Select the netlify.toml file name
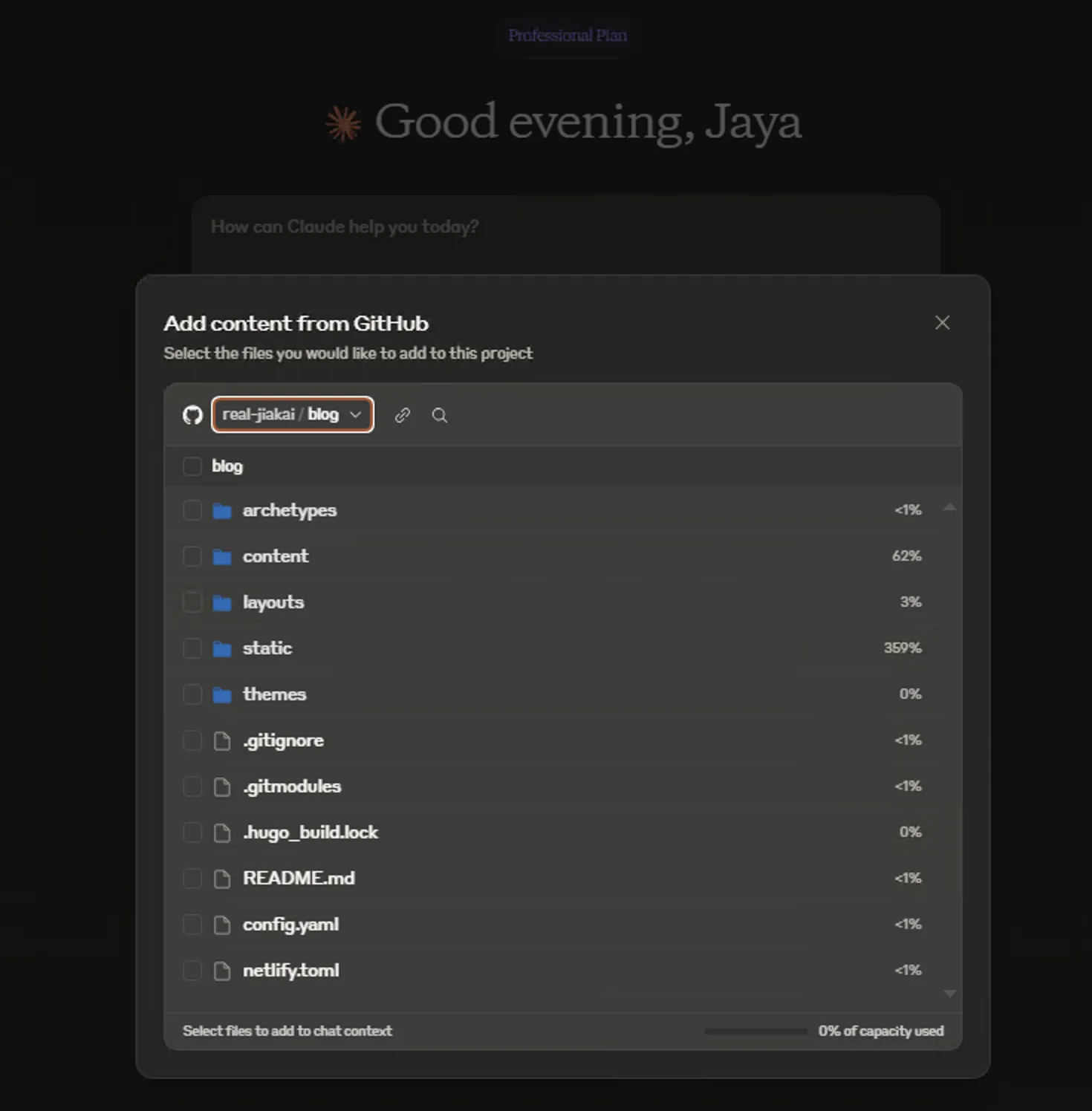 [290, 971]
